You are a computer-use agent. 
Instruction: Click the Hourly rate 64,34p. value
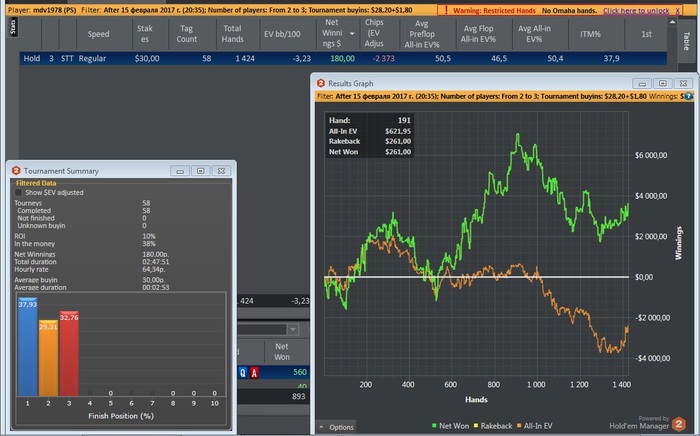pyautogui.click(x=154, y=270)
